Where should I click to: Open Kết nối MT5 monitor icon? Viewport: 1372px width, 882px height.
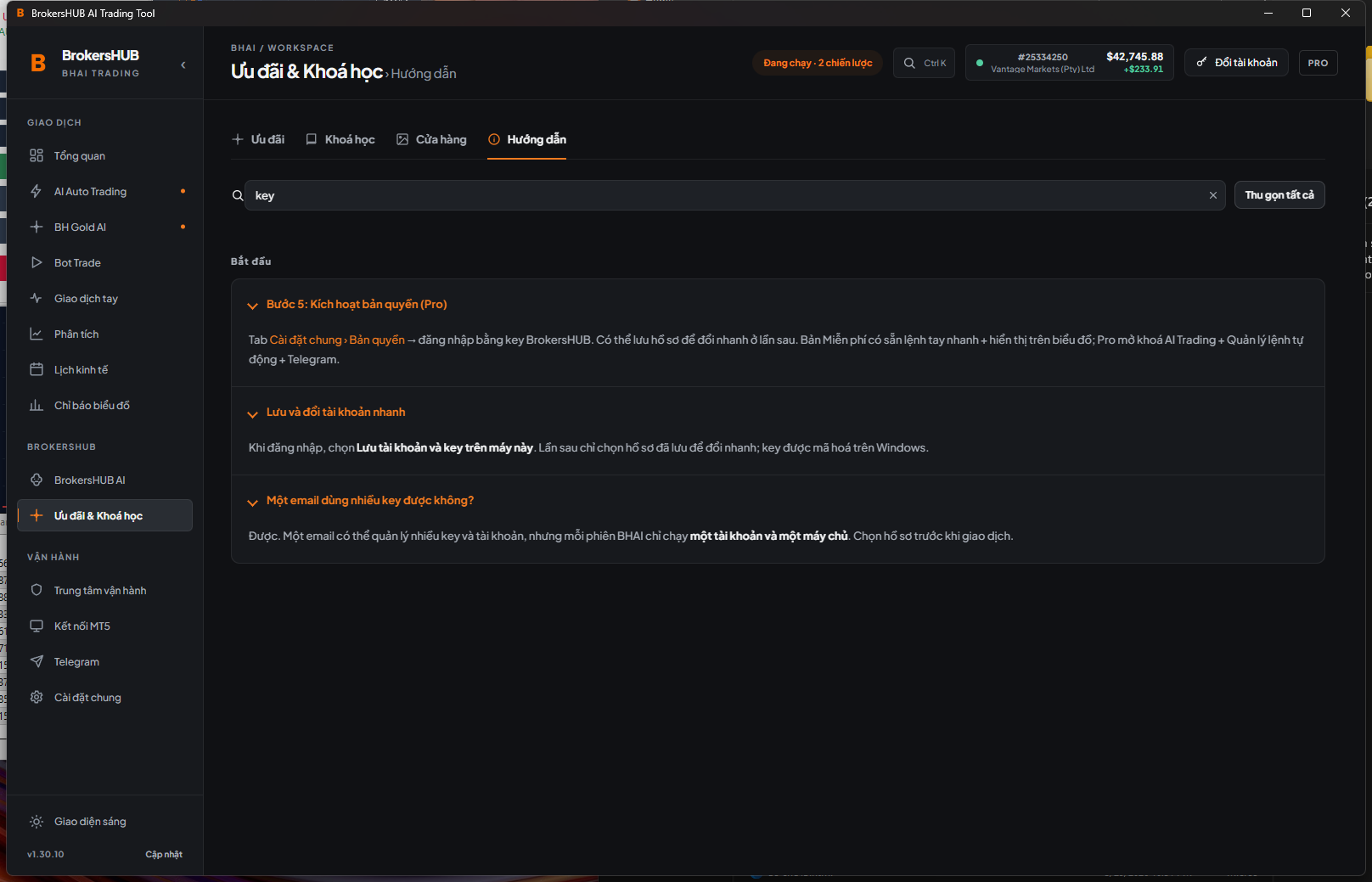pos(37,626)
